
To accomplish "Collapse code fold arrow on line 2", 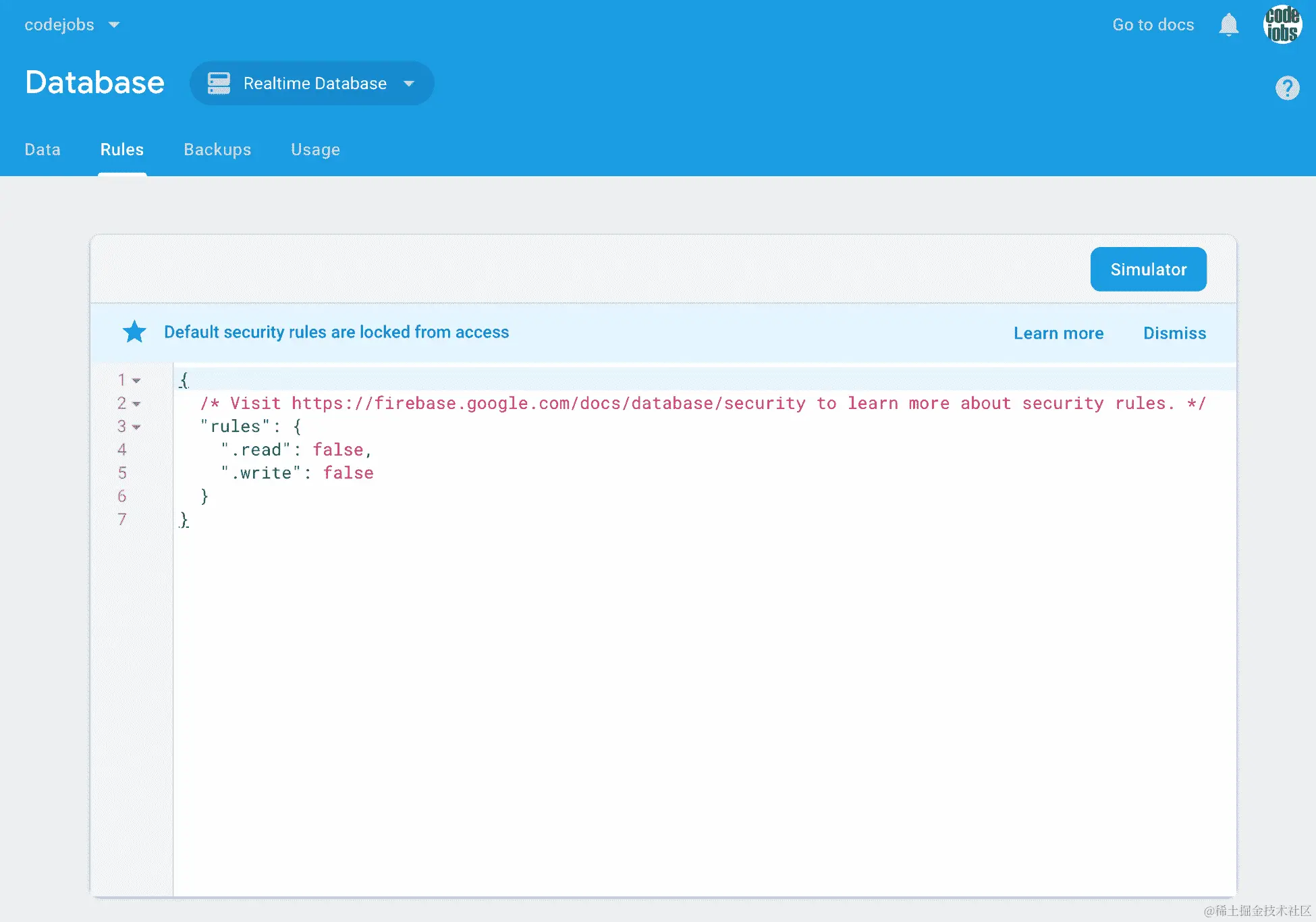I will point(136,404).
